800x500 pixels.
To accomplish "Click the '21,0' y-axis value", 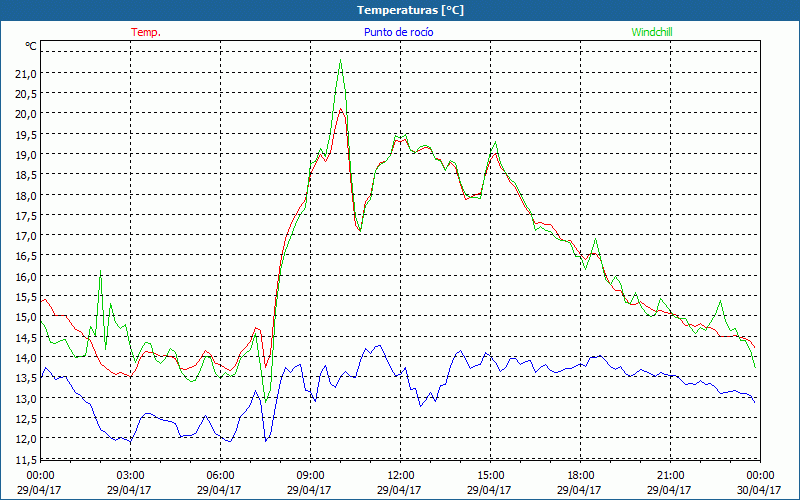I will (x=26, y=73).
